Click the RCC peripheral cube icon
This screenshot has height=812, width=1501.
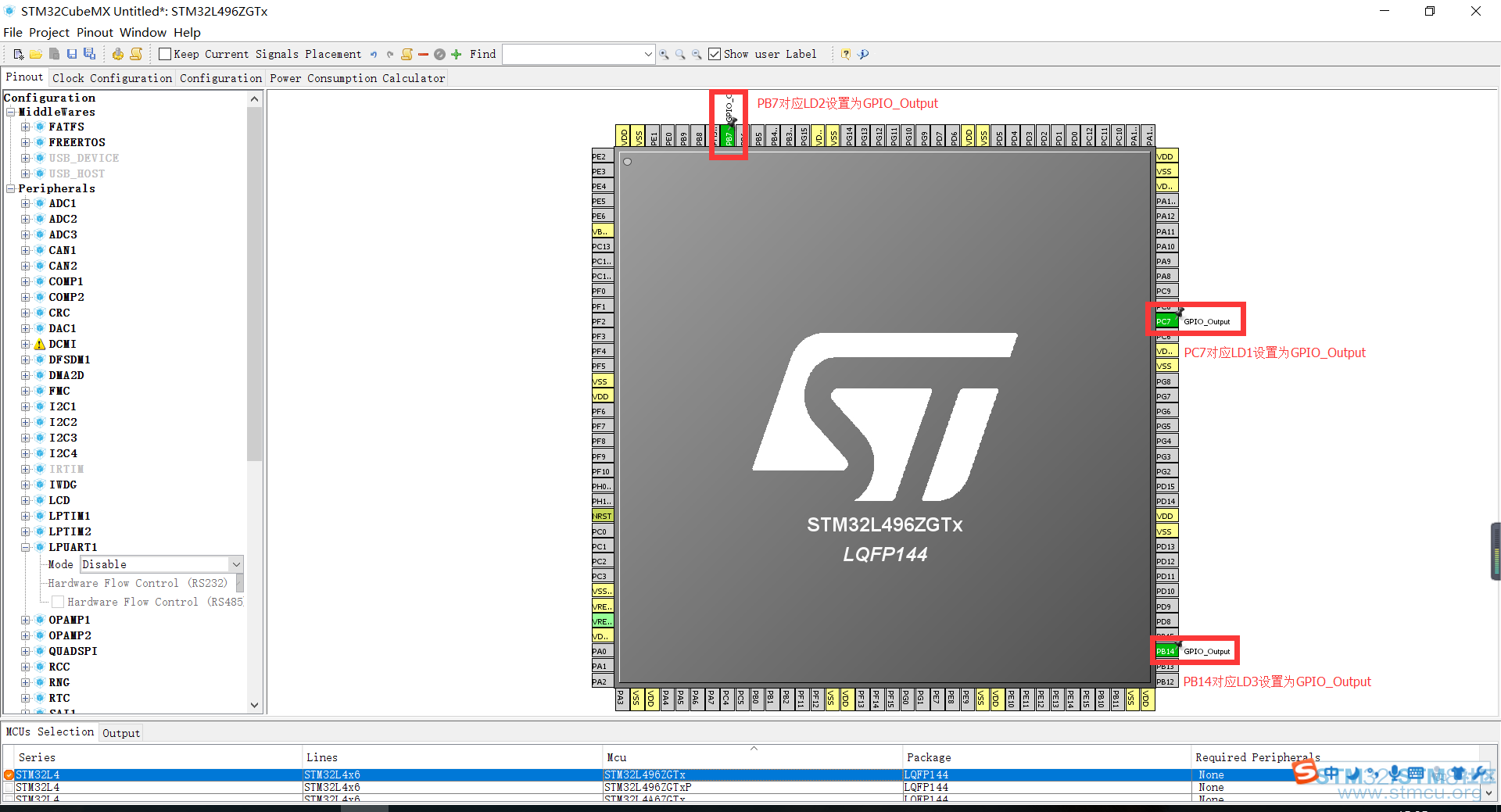tap(40, 667)
